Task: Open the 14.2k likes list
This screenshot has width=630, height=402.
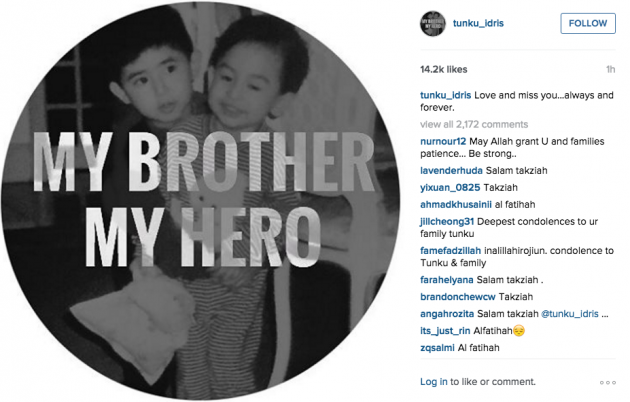Action: click(444, 69)
